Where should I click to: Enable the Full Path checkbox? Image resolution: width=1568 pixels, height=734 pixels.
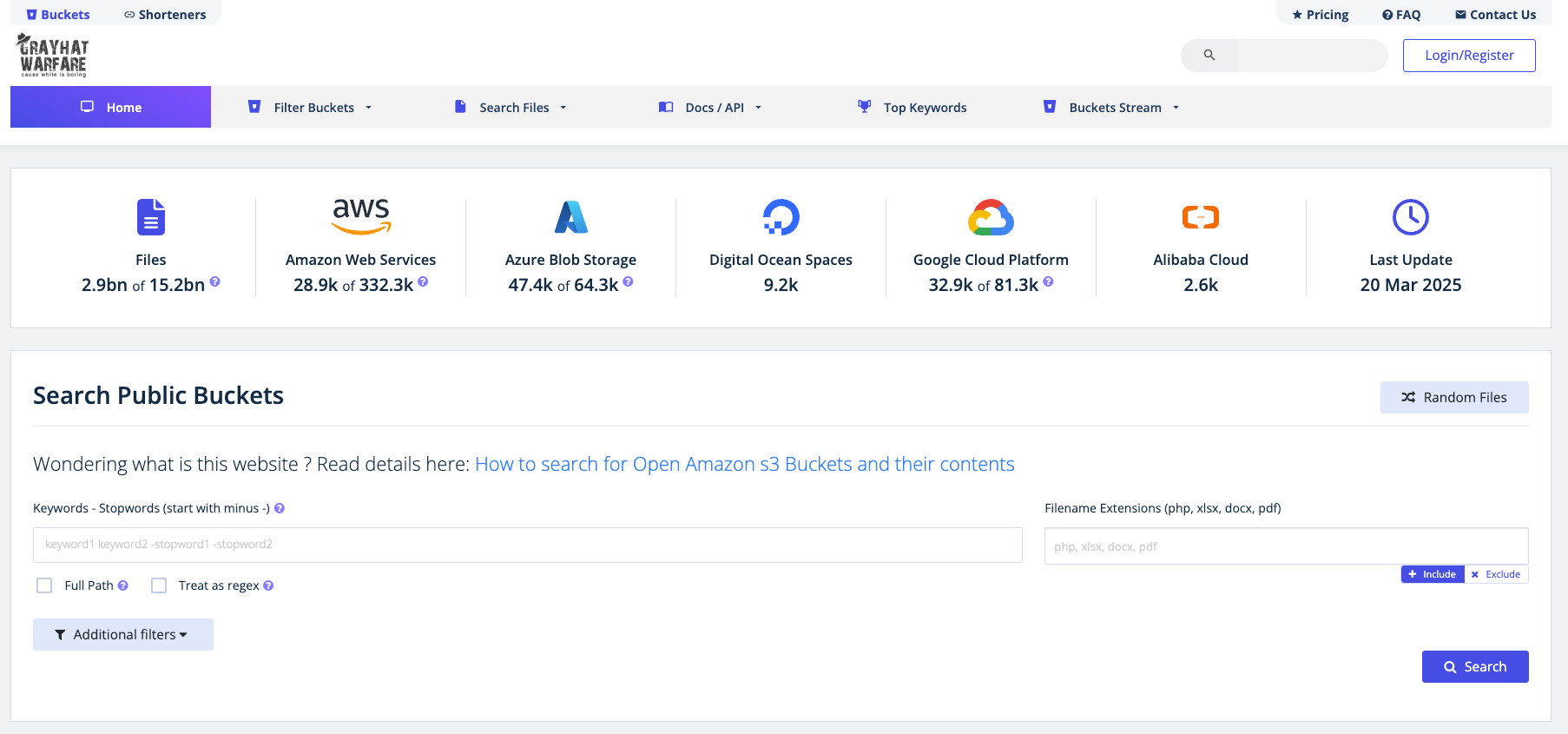(x=44, y=585)
